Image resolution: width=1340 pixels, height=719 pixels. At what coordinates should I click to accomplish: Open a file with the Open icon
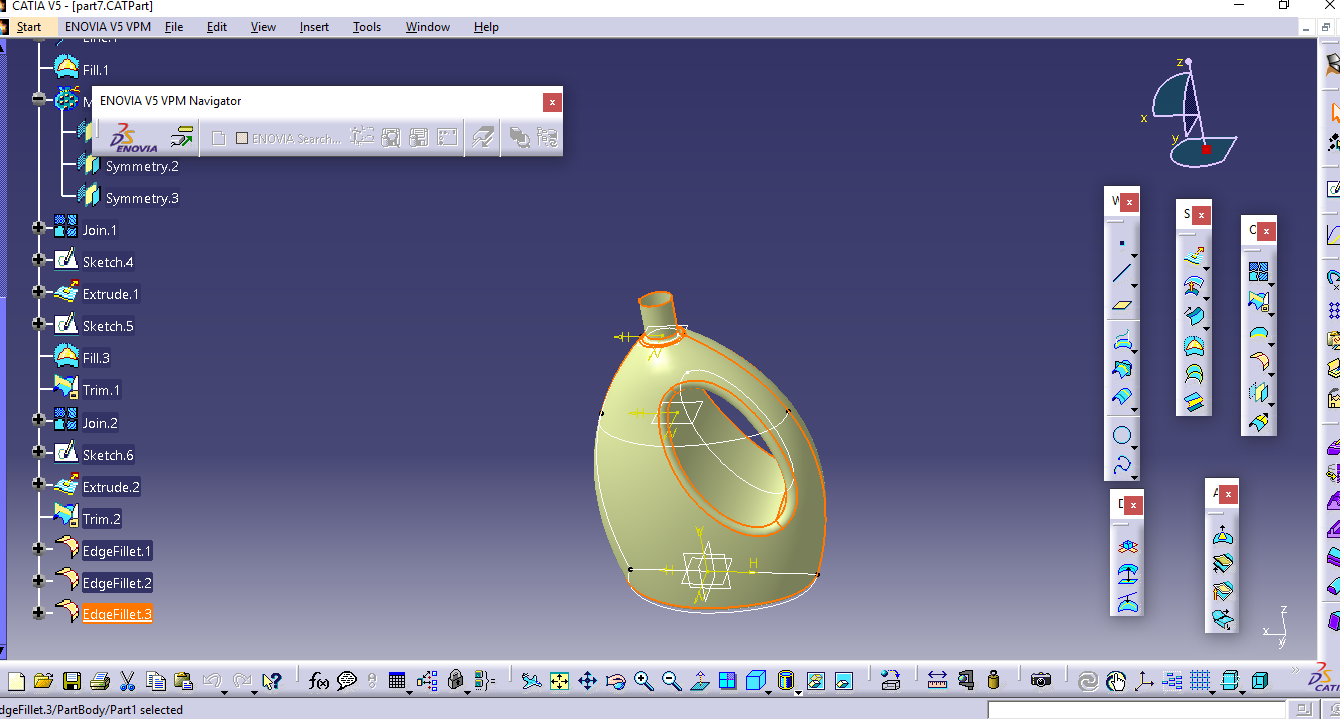pyautogui.click(x=43, y=681)
